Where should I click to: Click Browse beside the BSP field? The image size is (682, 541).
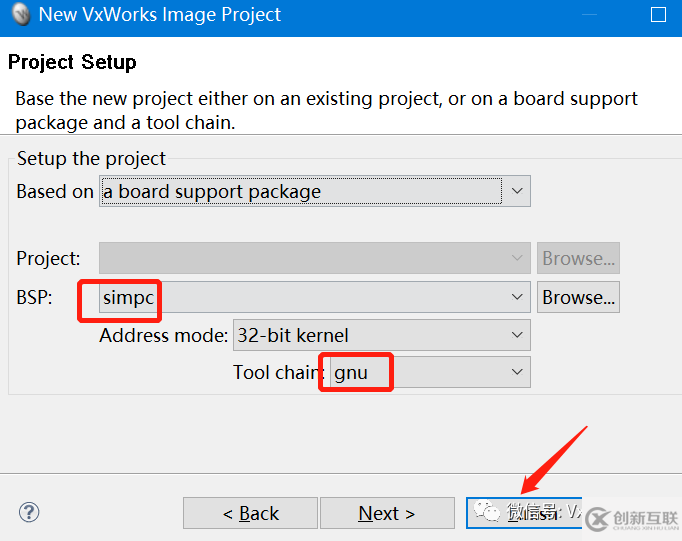578,297
